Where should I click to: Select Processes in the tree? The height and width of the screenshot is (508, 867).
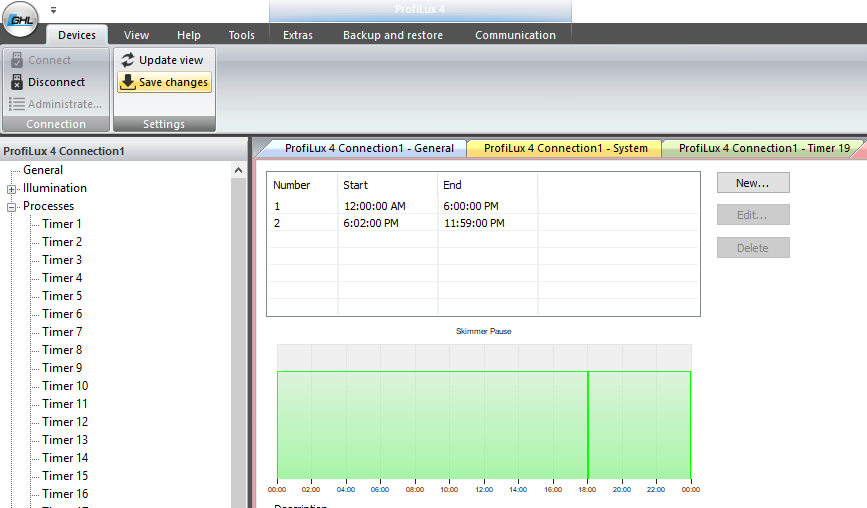[48, 206]
